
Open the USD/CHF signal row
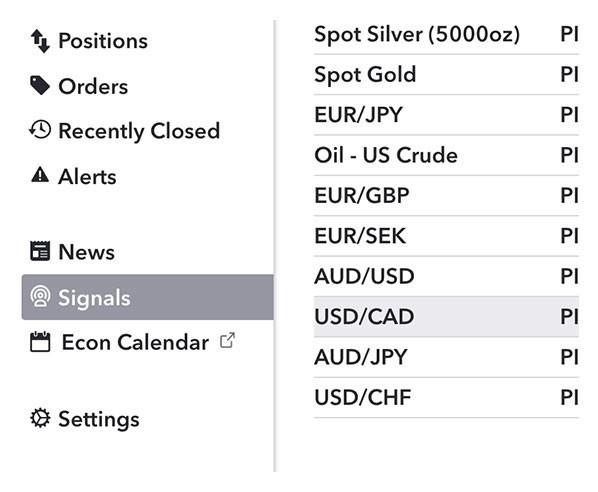coord(446,398)
